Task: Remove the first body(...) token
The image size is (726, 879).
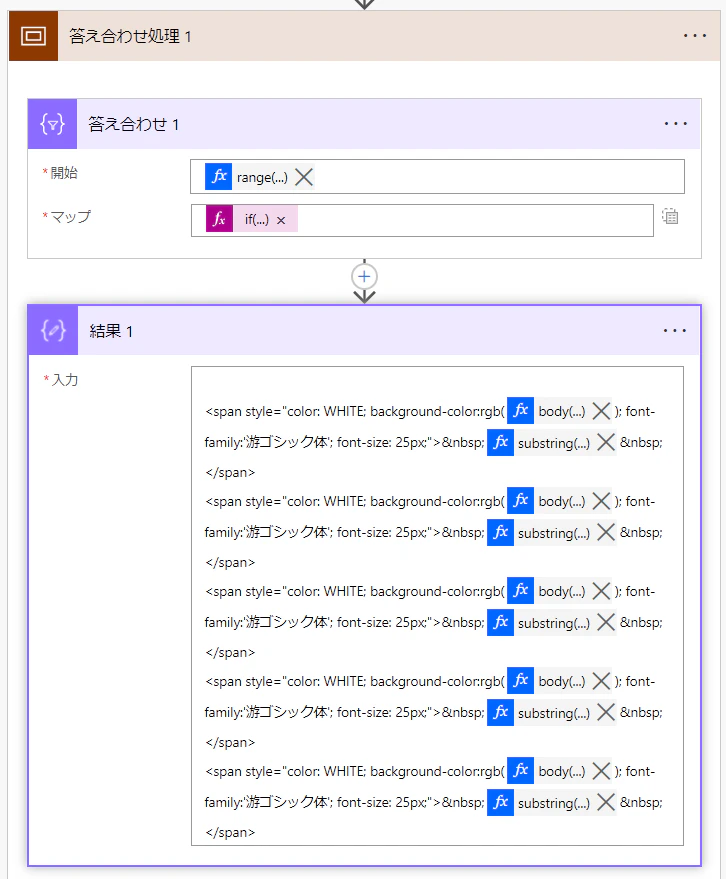Action: pyautogui.click(x=601, y=411)
